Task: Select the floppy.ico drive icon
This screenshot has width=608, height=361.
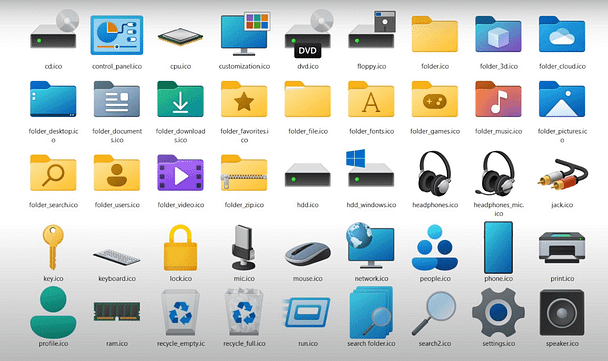Action: (x=372, y=30)
